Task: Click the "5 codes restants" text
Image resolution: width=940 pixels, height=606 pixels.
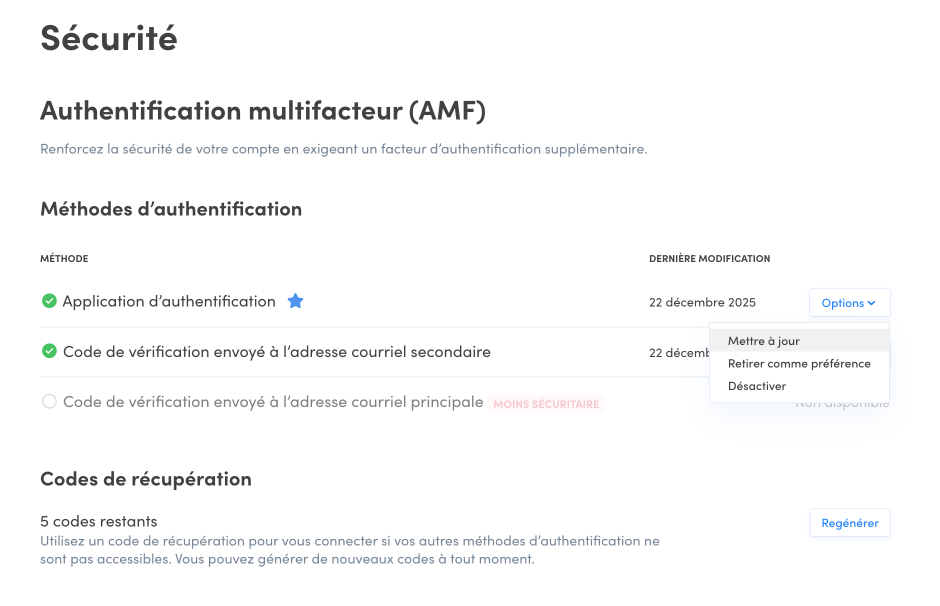Action: pyautogui.click(x=98, y=521)
